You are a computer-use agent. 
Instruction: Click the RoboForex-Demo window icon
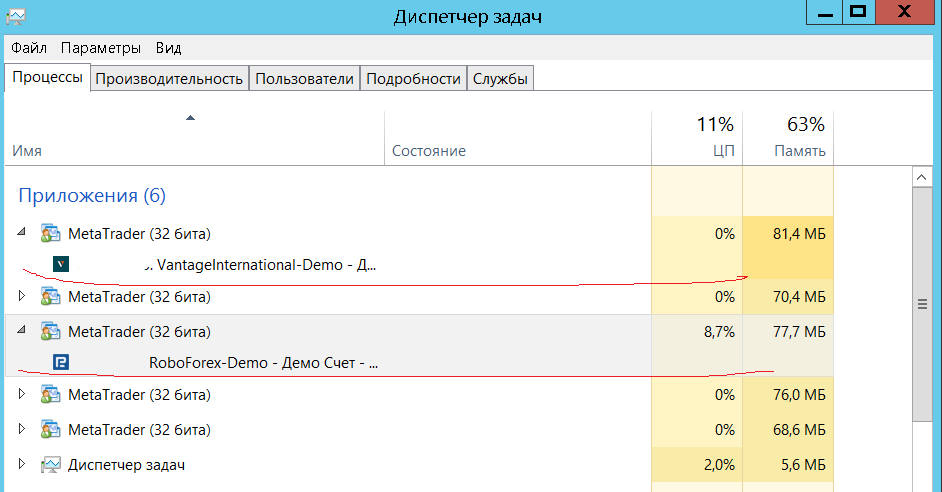click(x=61, y=362)
